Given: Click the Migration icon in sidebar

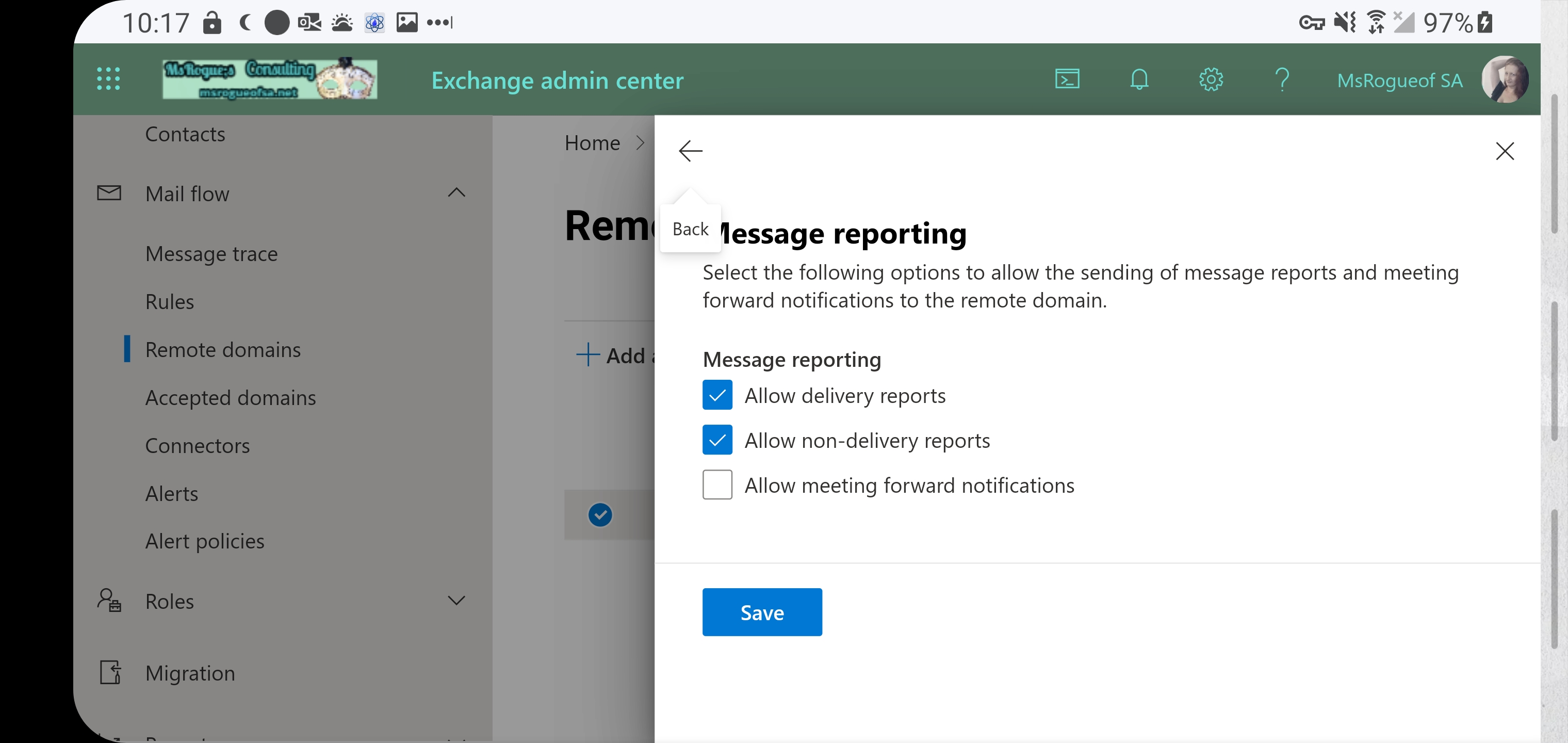Looking at the screenshot, I should pyautogui.click(x=110, y=672).
